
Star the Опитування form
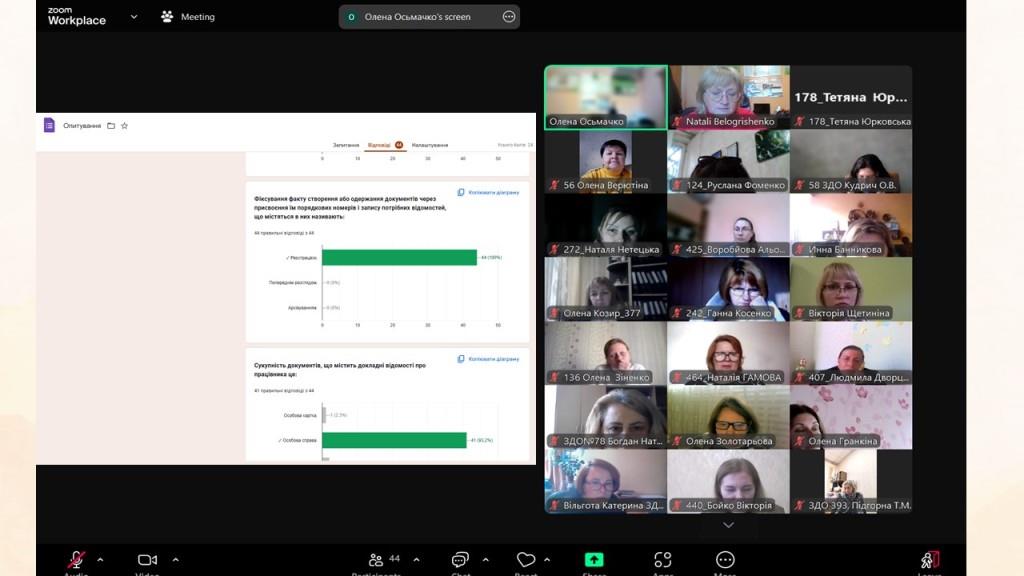click(x=124, y=125)
